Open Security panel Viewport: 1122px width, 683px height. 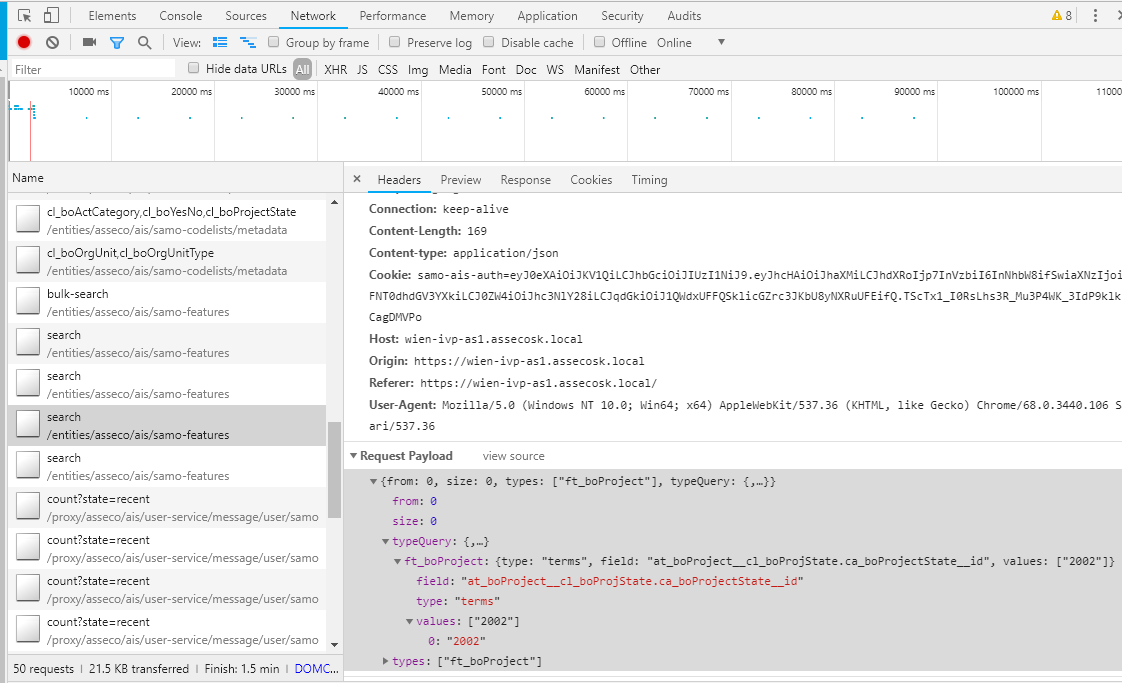[x=622, y=15]
